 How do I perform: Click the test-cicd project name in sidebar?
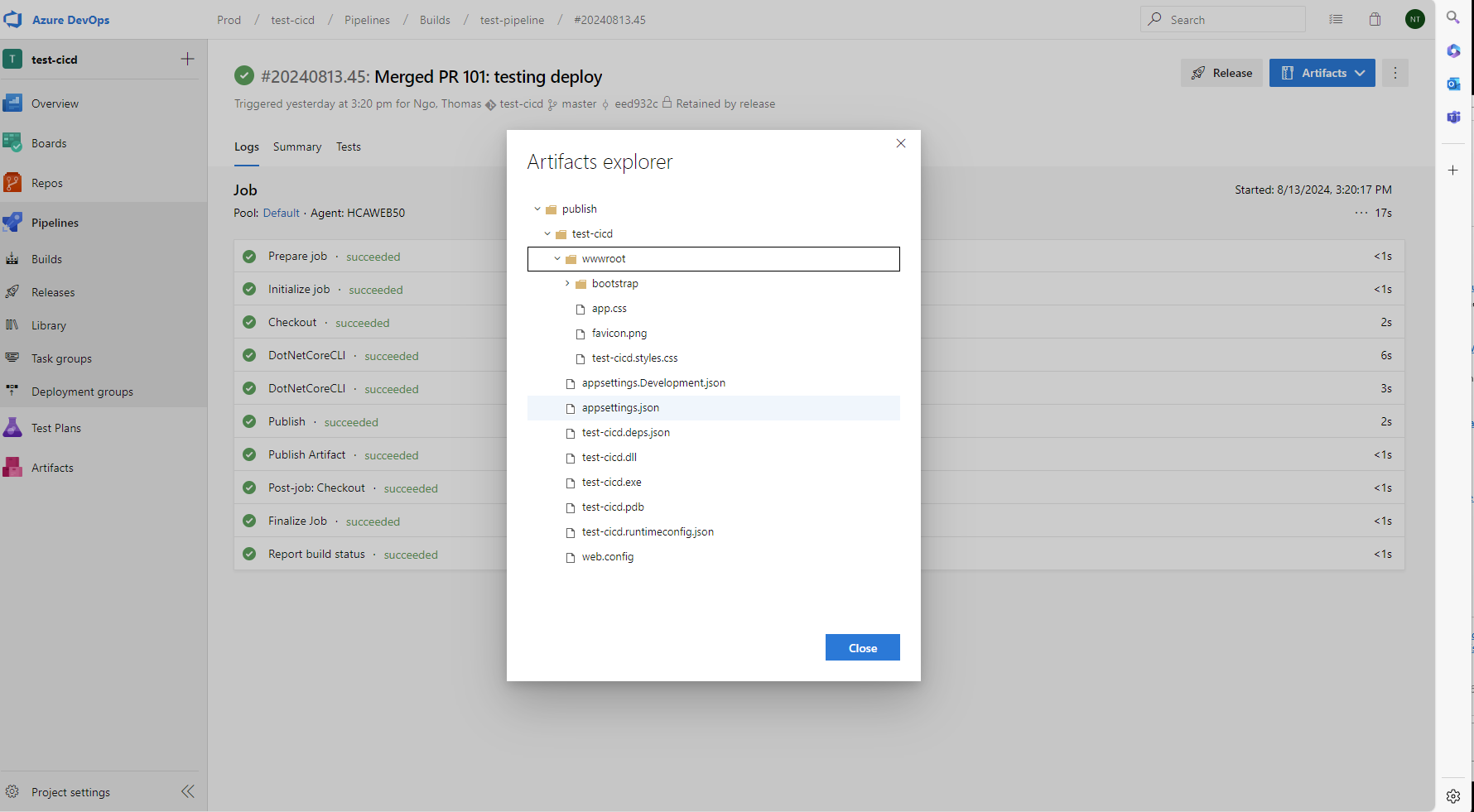click(54, 60)
